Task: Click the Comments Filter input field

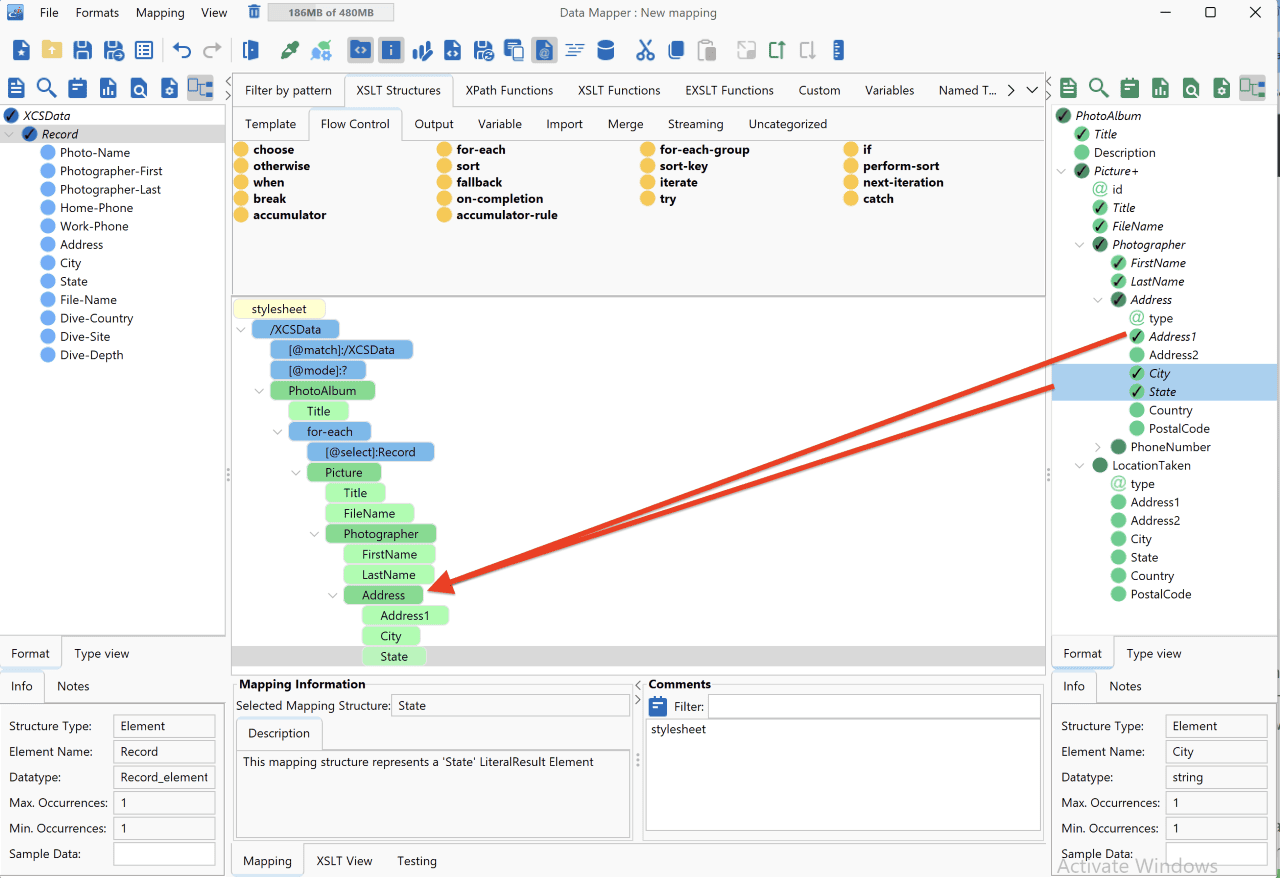Action: 873,707
